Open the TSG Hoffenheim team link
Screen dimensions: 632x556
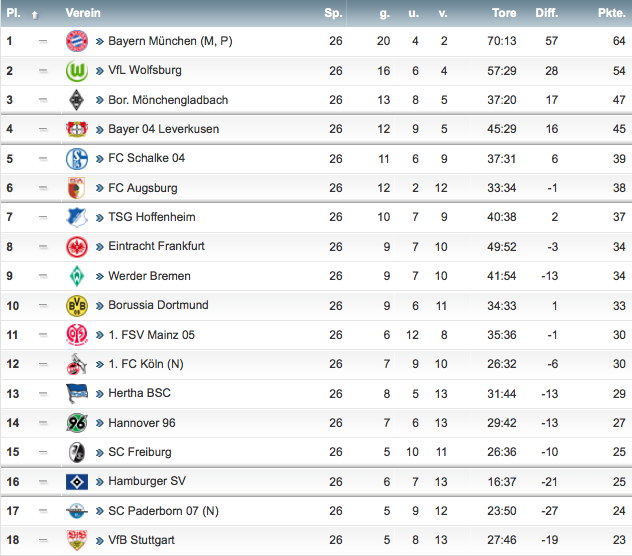[152, 217]
